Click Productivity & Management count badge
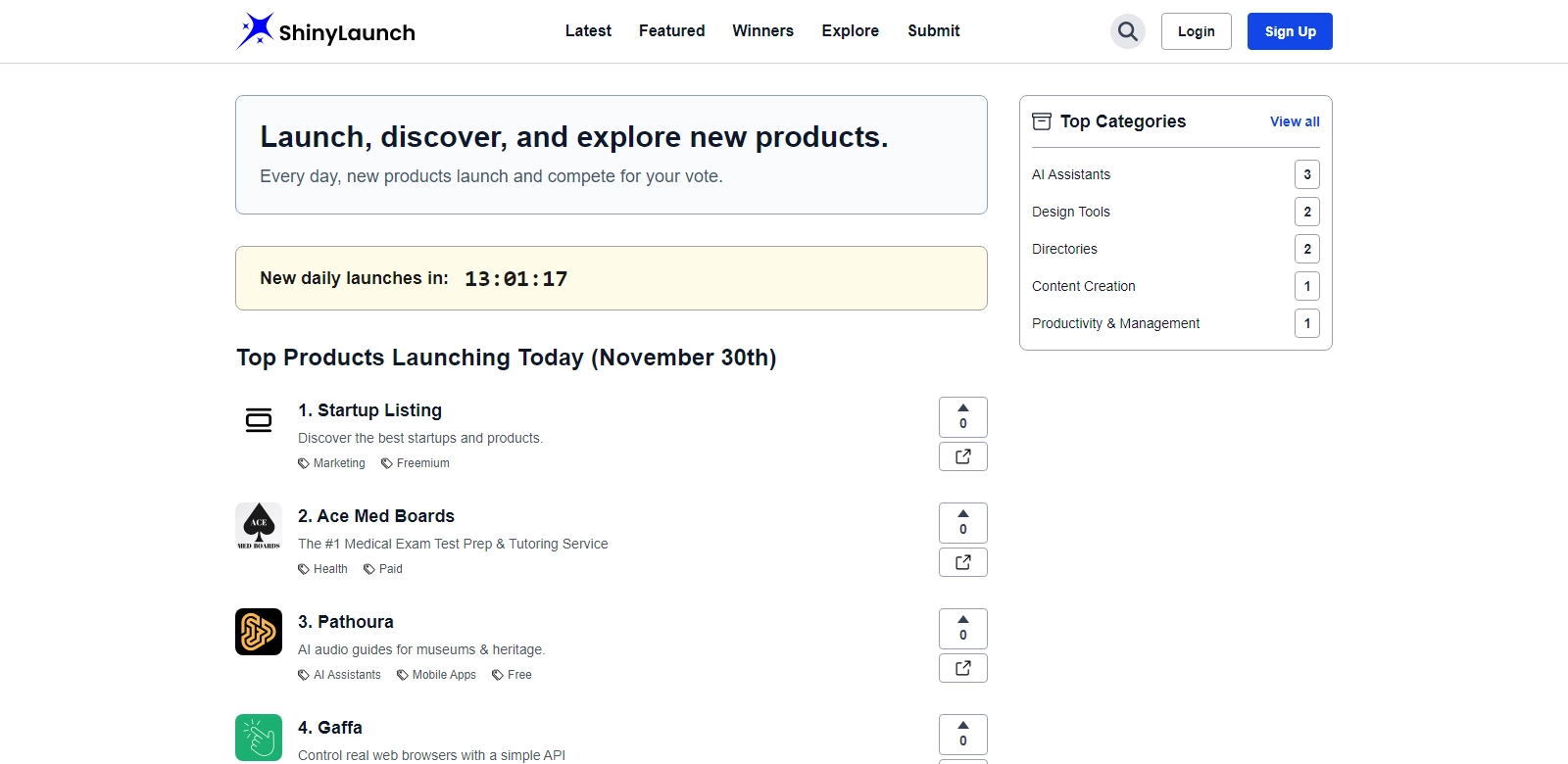1568x764 pixels. [x=1307, y=323]
